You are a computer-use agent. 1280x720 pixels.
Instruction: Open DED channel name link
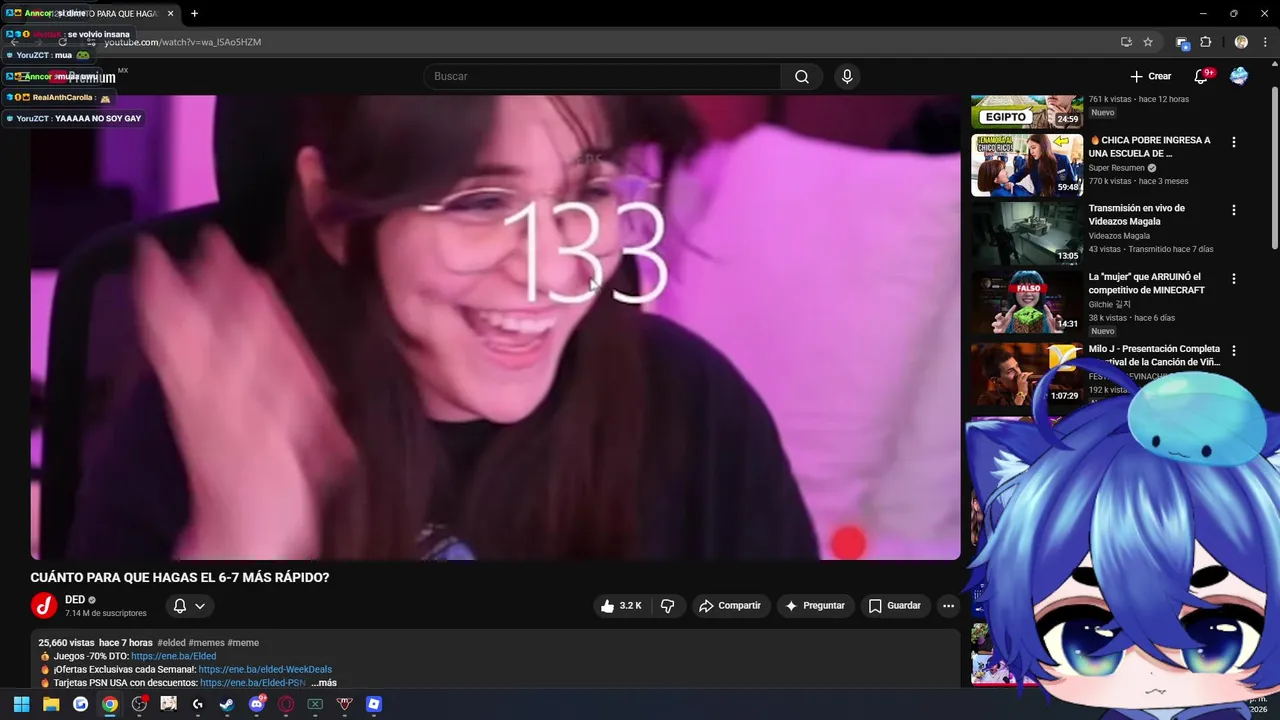pos(75,600)
